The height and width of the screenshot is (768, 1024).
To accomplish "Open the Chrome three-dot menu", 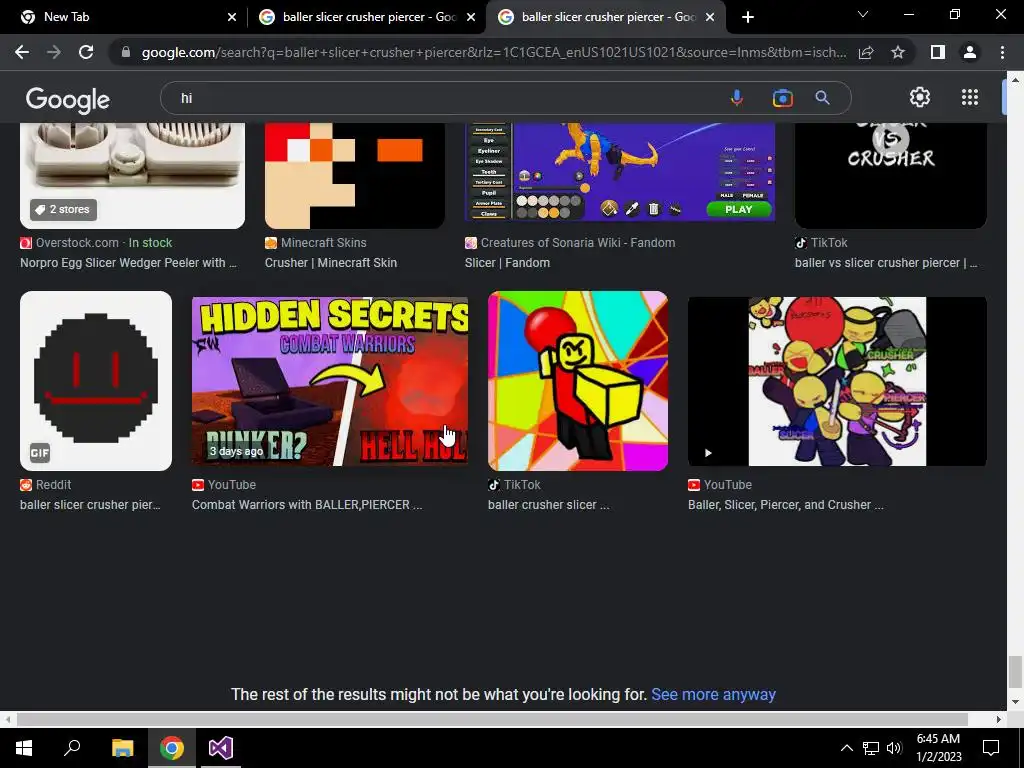I will tap(1002, 52).
